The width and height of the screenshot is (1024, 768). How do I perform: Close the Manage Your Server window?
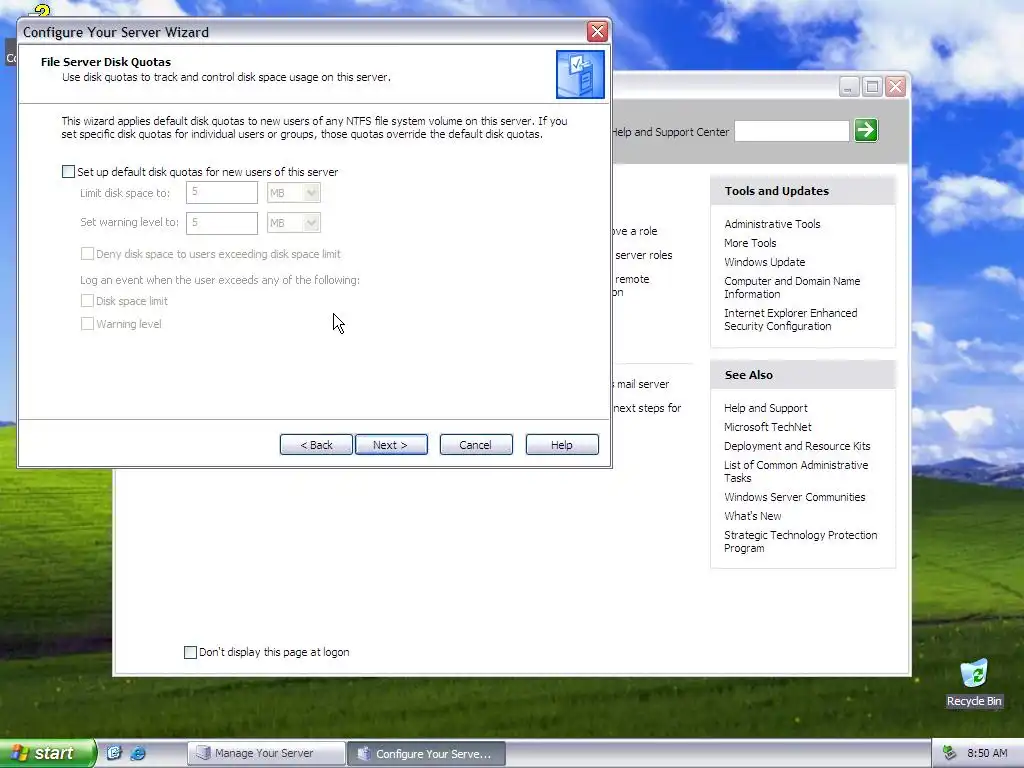(x=895, y=87)
